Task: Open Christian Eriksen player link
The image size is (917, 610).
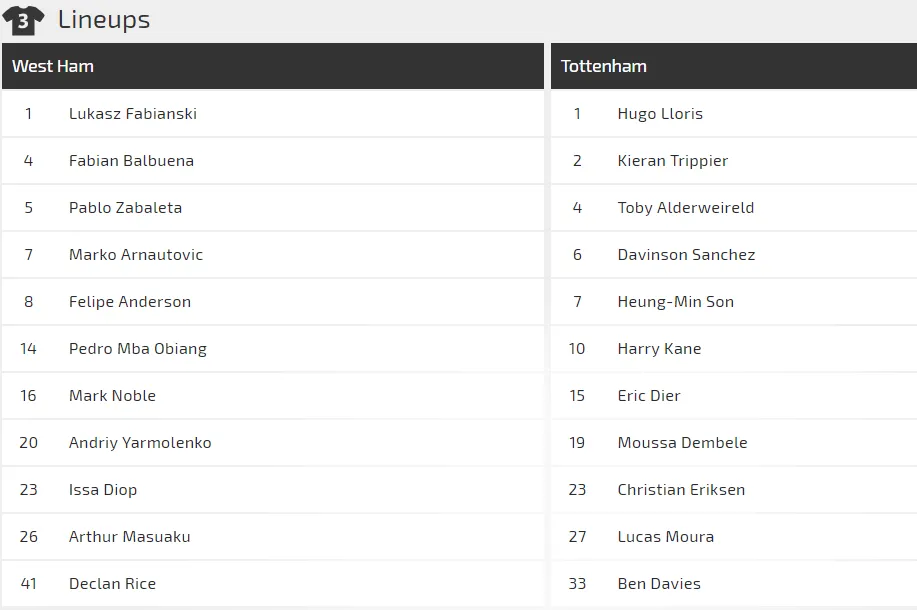Action: (x=681, y=490)
